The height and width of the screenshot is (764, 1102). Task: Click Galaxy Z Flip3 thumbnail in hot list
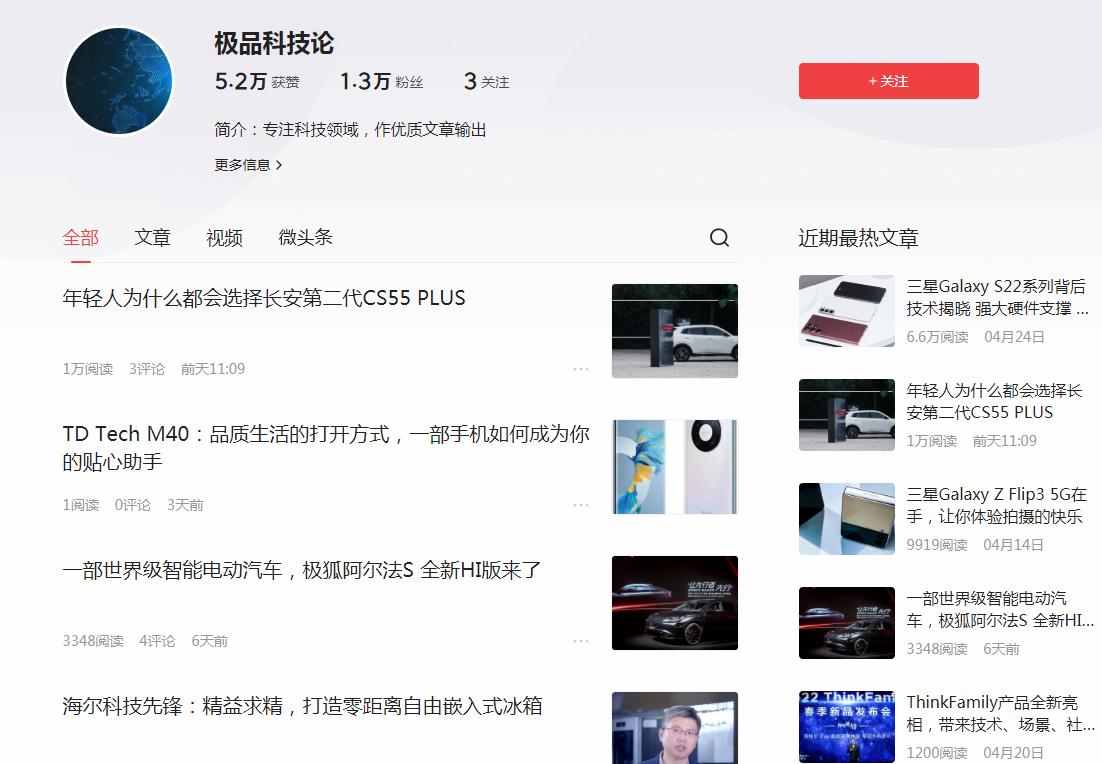847,519
